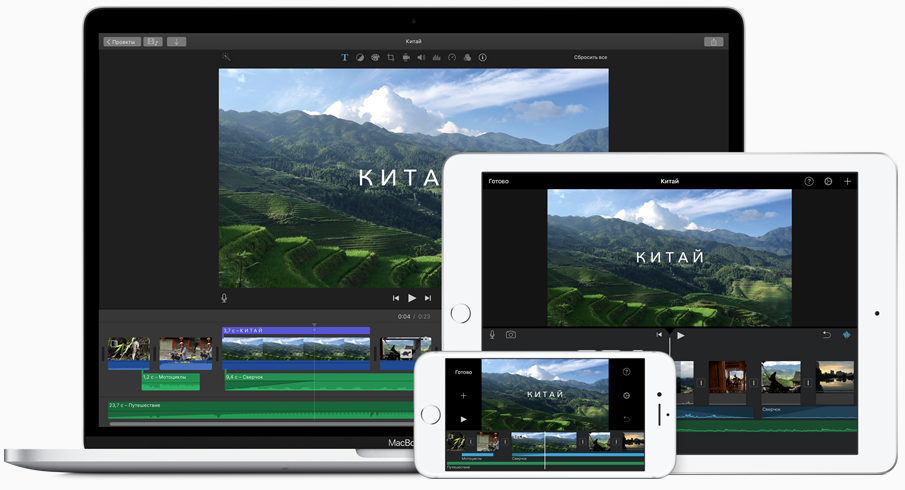Click Сбросить все on the Mac
The image size is (905, 490).
pyautogui.click(x=590, y=57)
